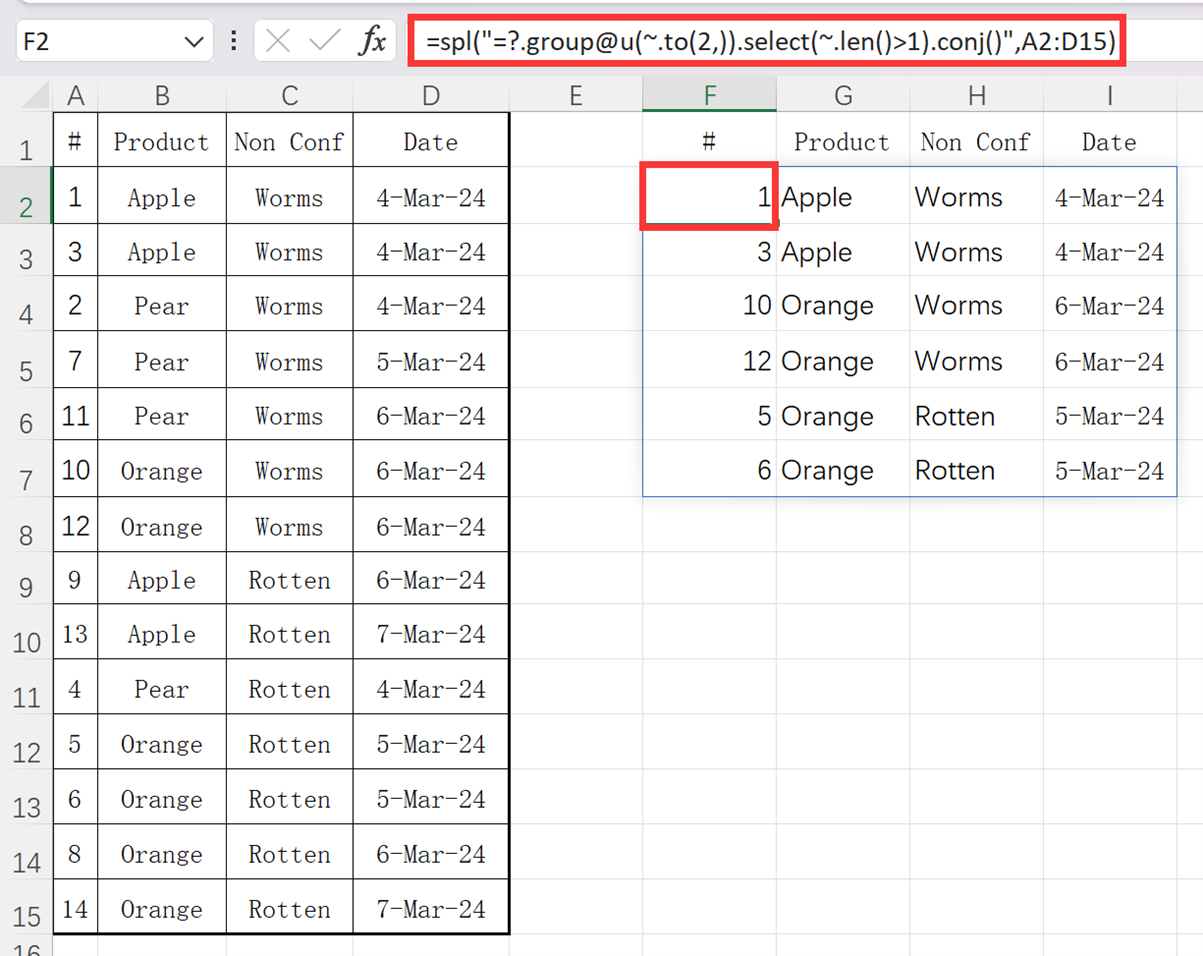Click the Insert Function fx icon
This screenshot has width=1203, height=956.
pos(372,41)
